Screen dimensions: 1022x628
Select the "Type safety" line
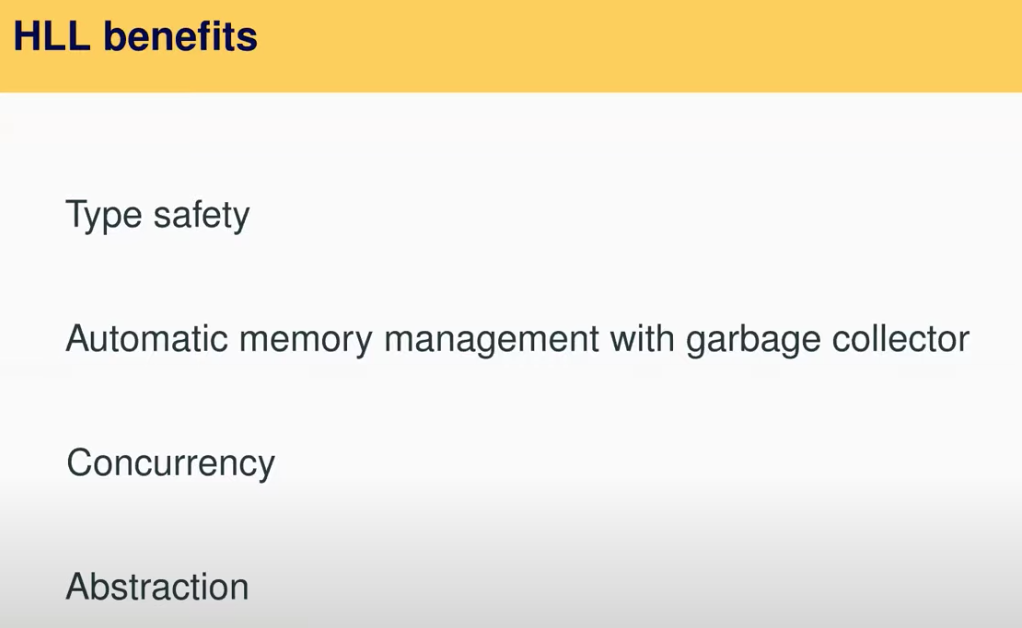pos(157,215)
